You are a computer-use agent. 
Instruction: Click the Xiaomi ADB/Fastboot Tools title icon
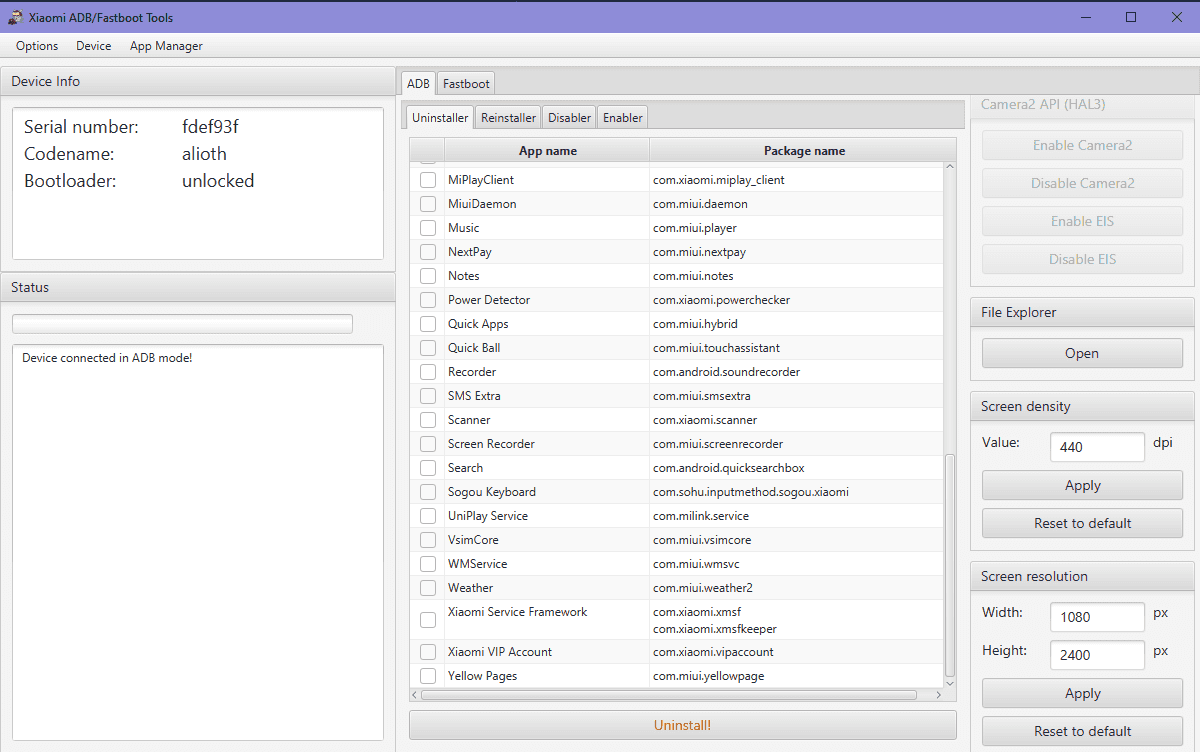click(15, 17)
